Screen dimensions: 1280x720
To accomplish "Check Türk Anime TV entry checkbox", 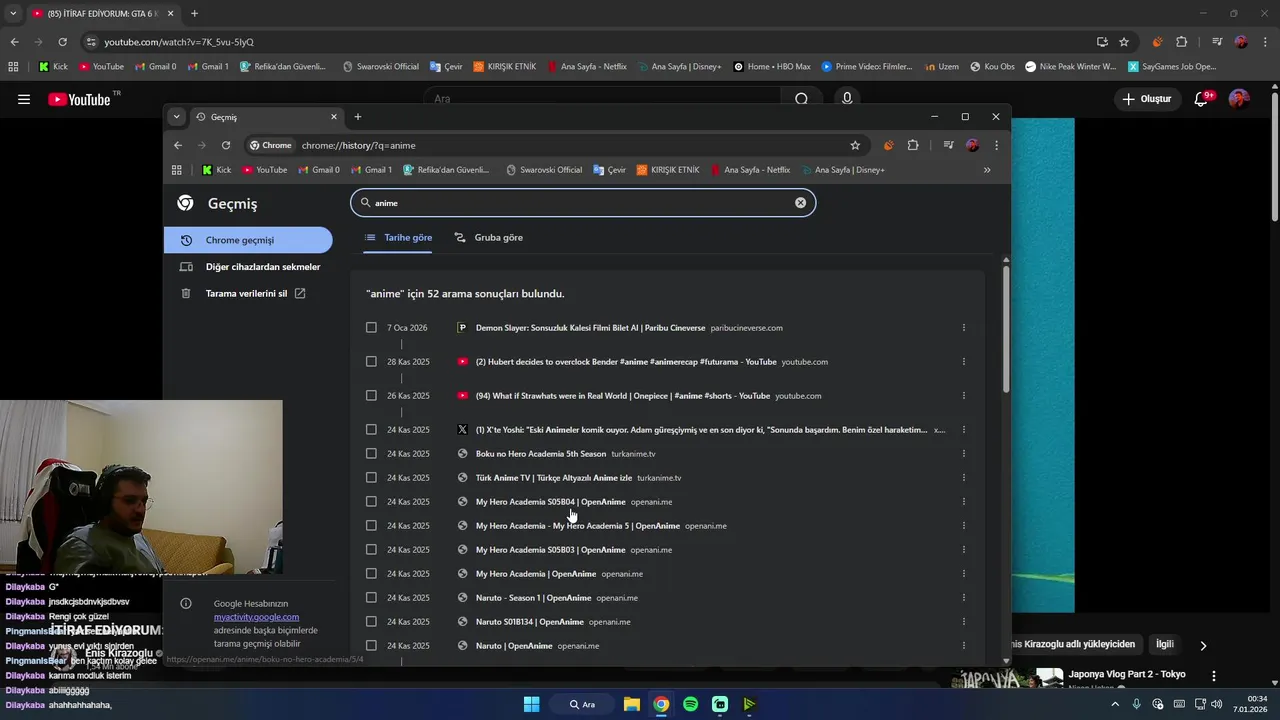I will click(x=371, y=478).
